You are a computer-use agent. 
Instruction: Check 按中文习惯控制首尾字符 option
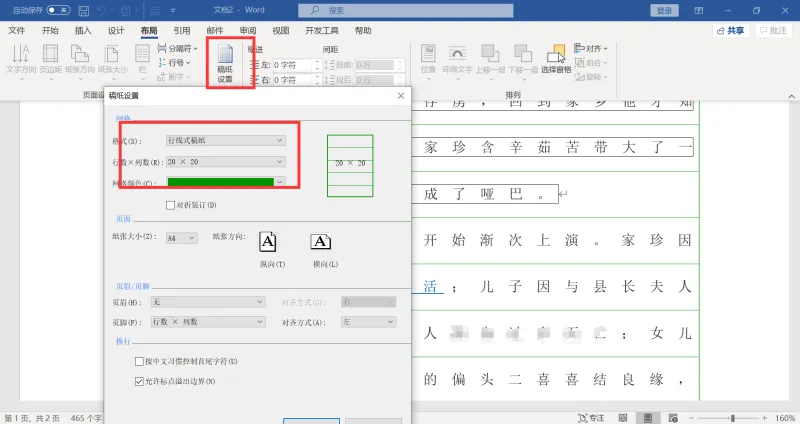139,361
